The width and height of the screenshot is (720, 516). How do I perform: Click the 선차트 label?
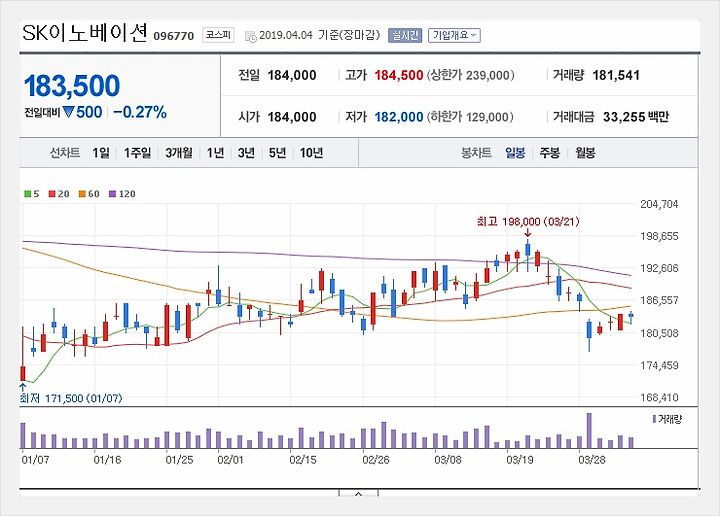(65, 152)
